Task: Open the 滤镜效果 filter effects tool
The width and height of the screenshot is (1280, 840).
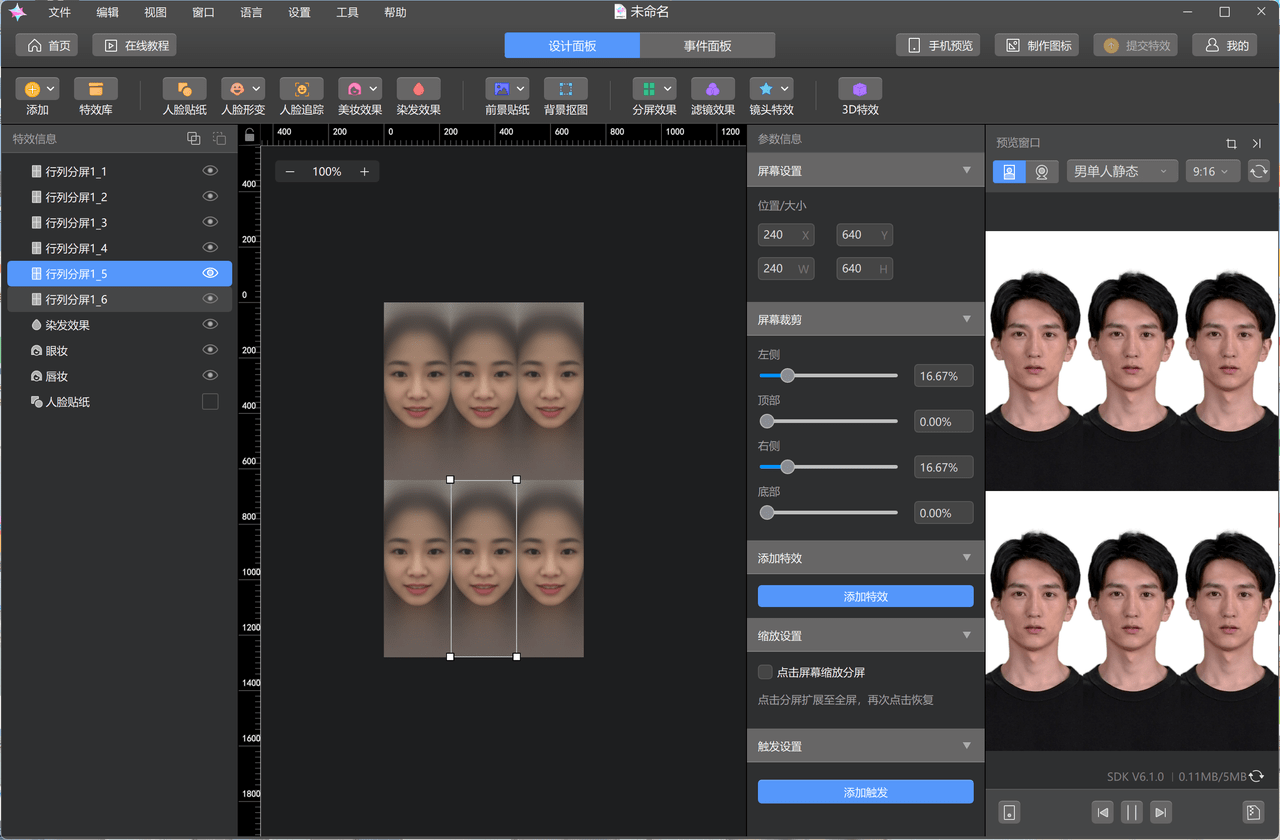Action: [712, 90]
